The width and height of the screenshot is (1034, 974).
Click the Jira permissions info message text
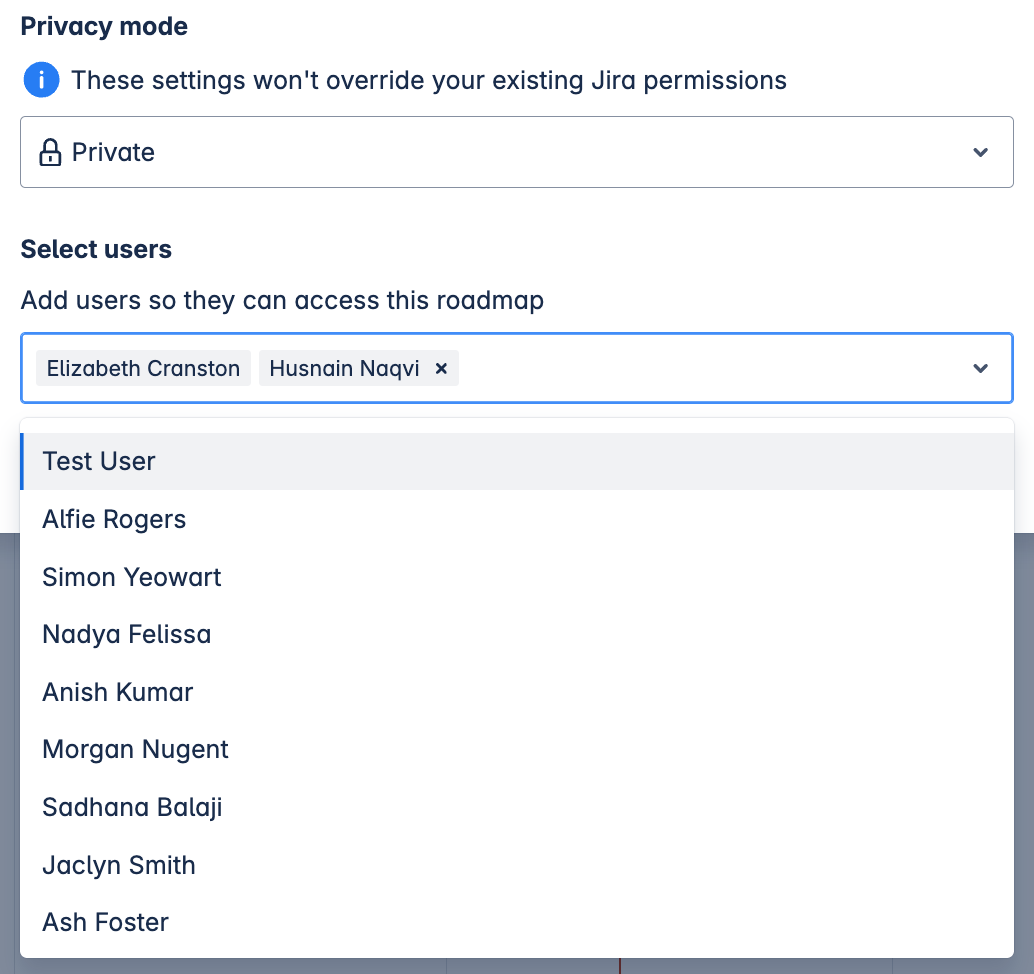point(428,80)
